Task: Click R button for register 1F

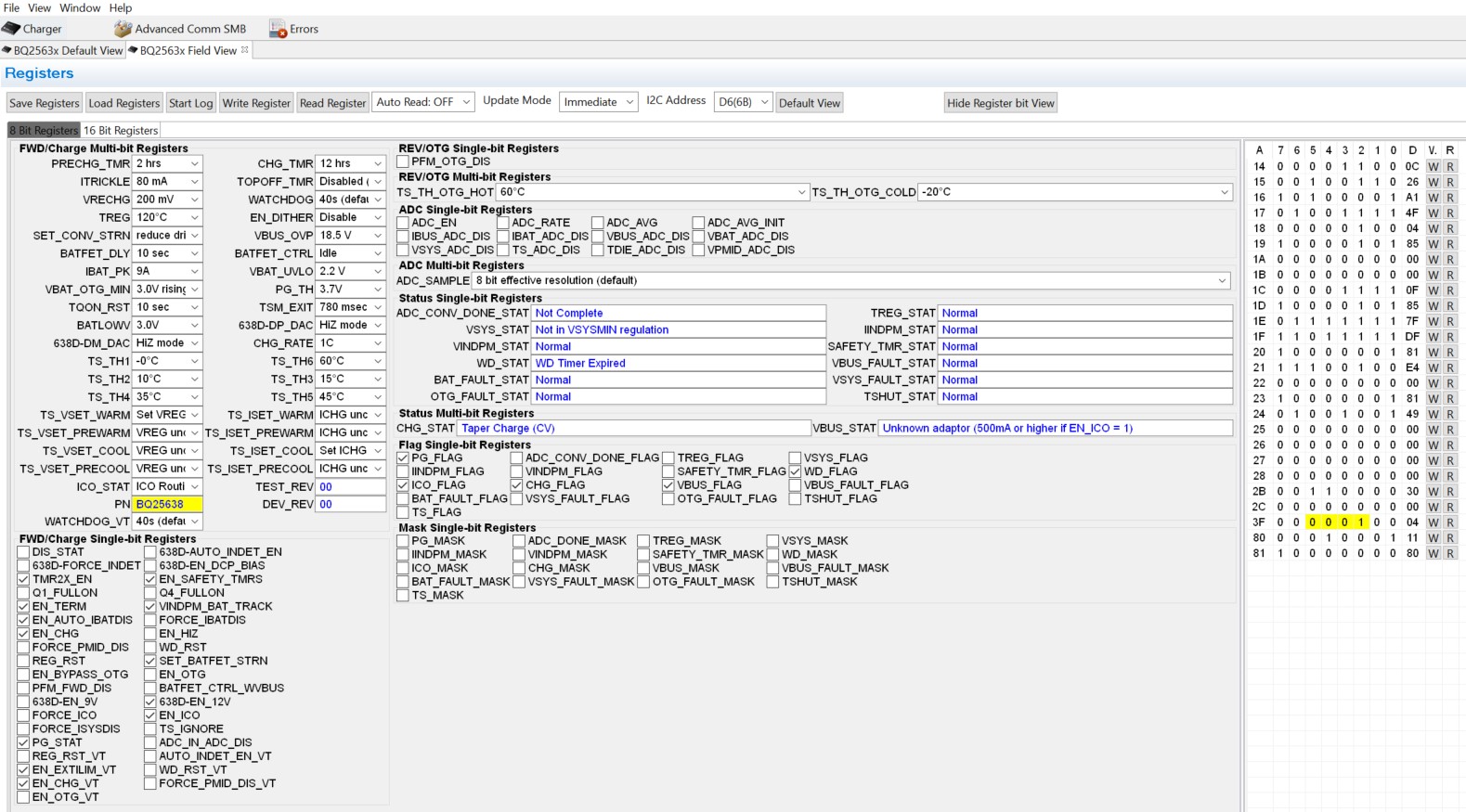Action: coord(1450,337)
